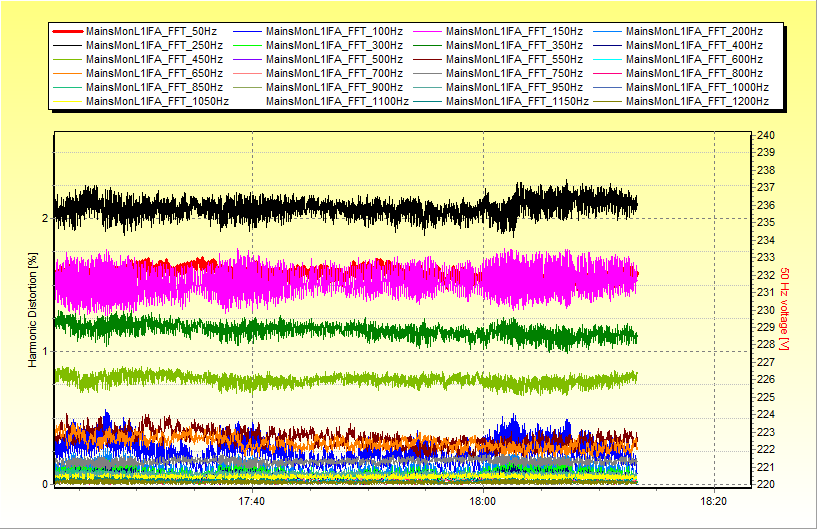Image resolution: width=817 pixels, height=529 pixels.
Task: Select the MainsMonL1IFA_FFT_100Hz legend label
Action: click(x=326, y=32)
